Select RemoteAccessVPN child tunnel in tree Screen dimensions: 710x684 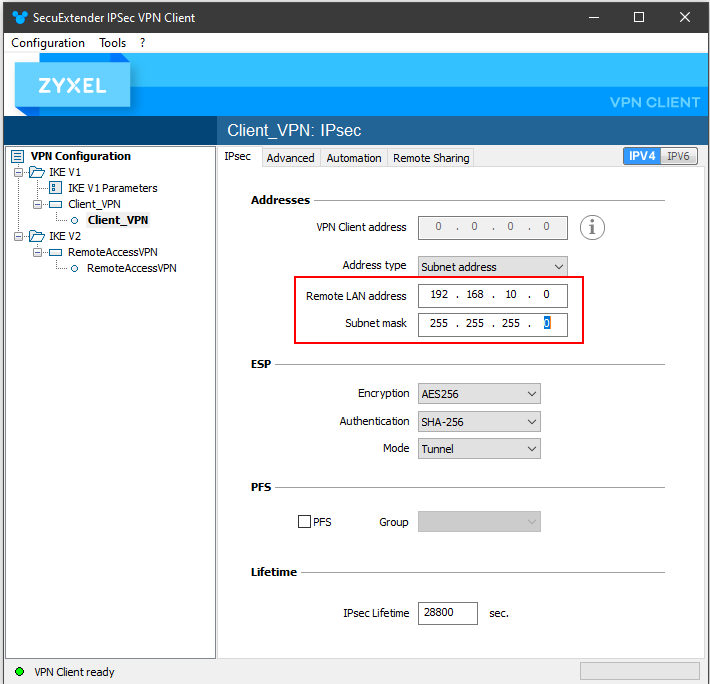[x=131, y=268]
